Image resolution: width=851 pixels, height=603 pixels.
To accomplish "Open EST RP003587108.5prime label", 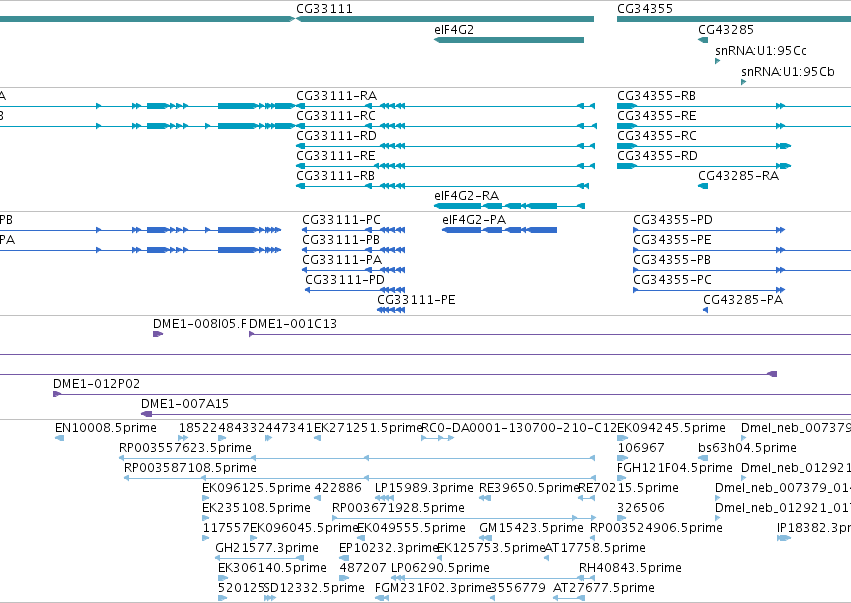I will coord(190,468).
